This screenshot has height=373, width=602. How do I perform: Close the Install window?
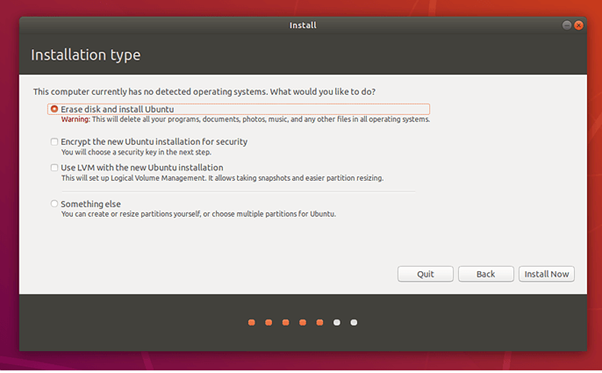579,25
